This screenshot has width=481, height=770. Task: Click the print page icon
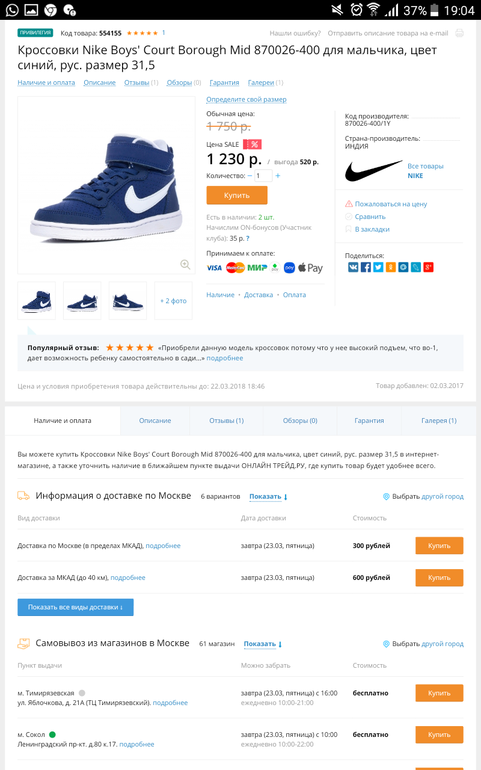(x=459, y=33)
